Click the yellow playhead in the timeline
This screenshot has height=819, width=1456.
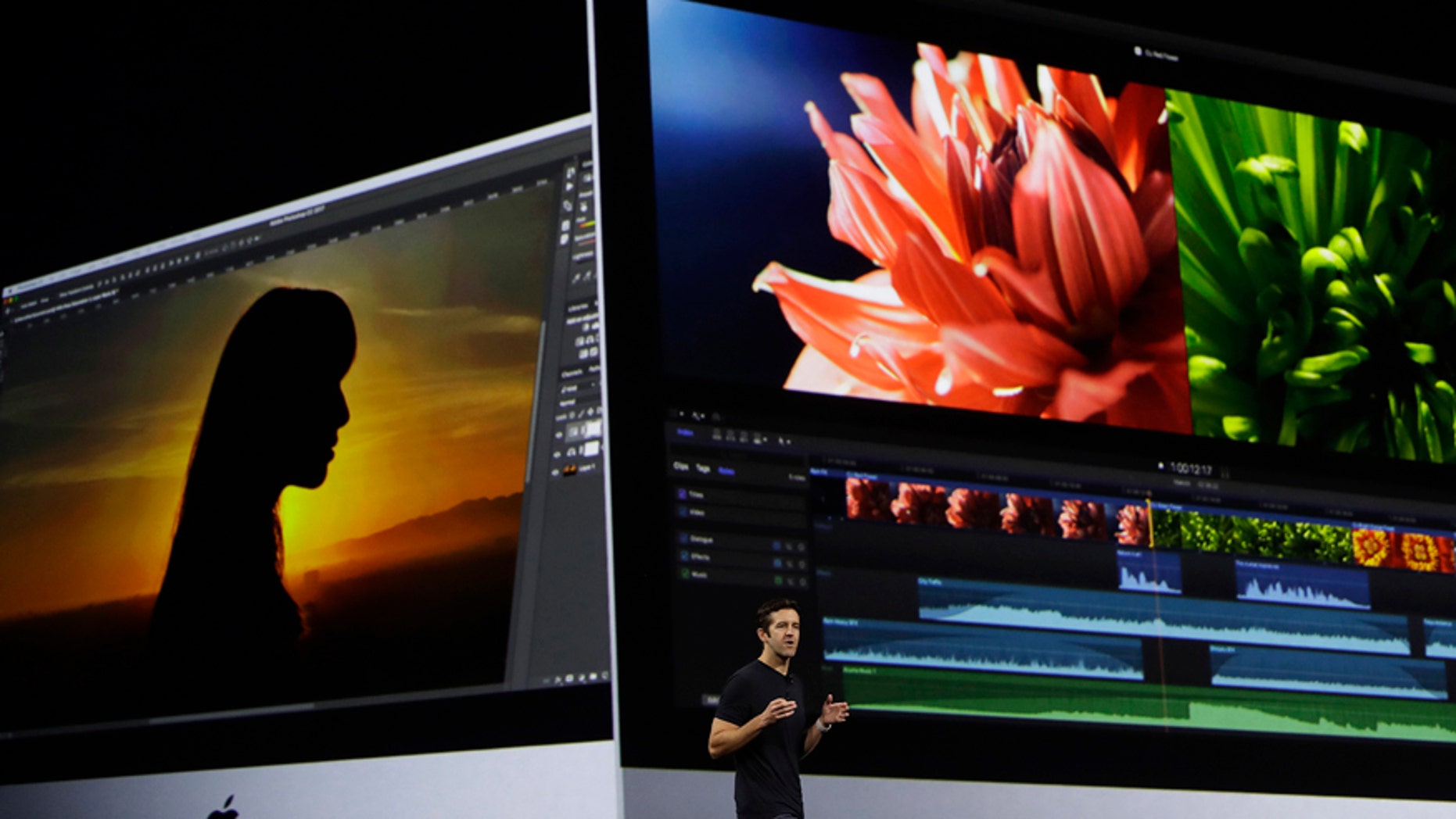click(1150, 524)
